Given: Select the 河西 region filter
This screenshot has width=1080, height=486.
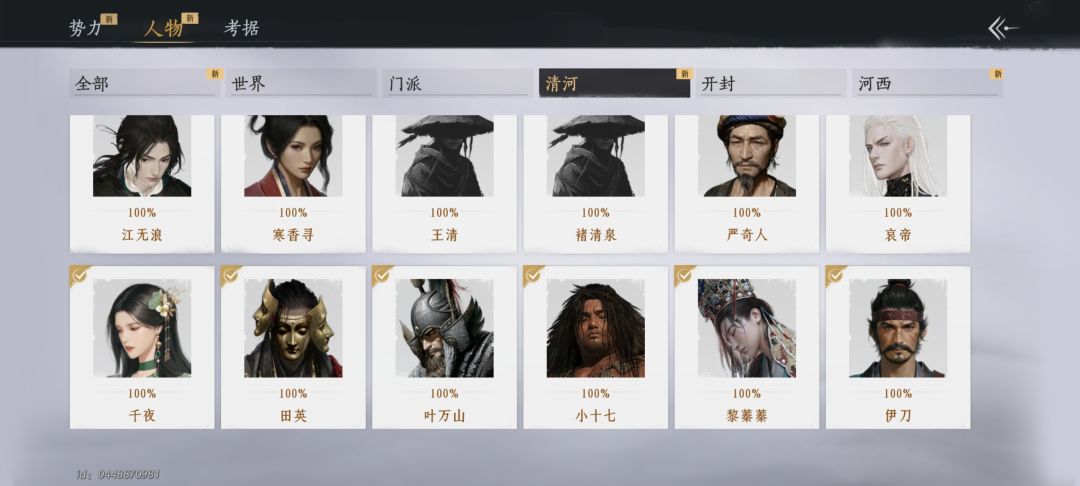Looking at the screenshot, I should 928,83.
